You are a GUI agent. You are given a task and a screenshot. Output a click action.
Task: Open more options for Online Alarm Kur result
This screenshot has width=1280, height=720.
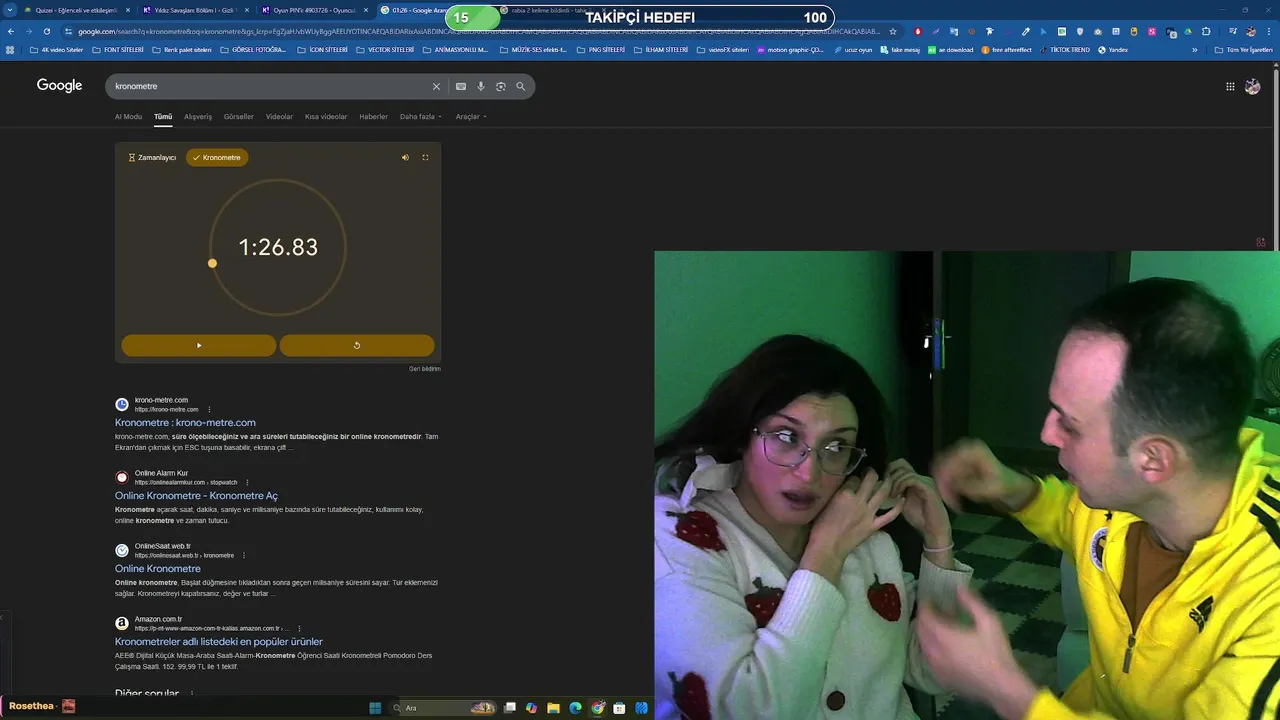click(x=247, y=482)
